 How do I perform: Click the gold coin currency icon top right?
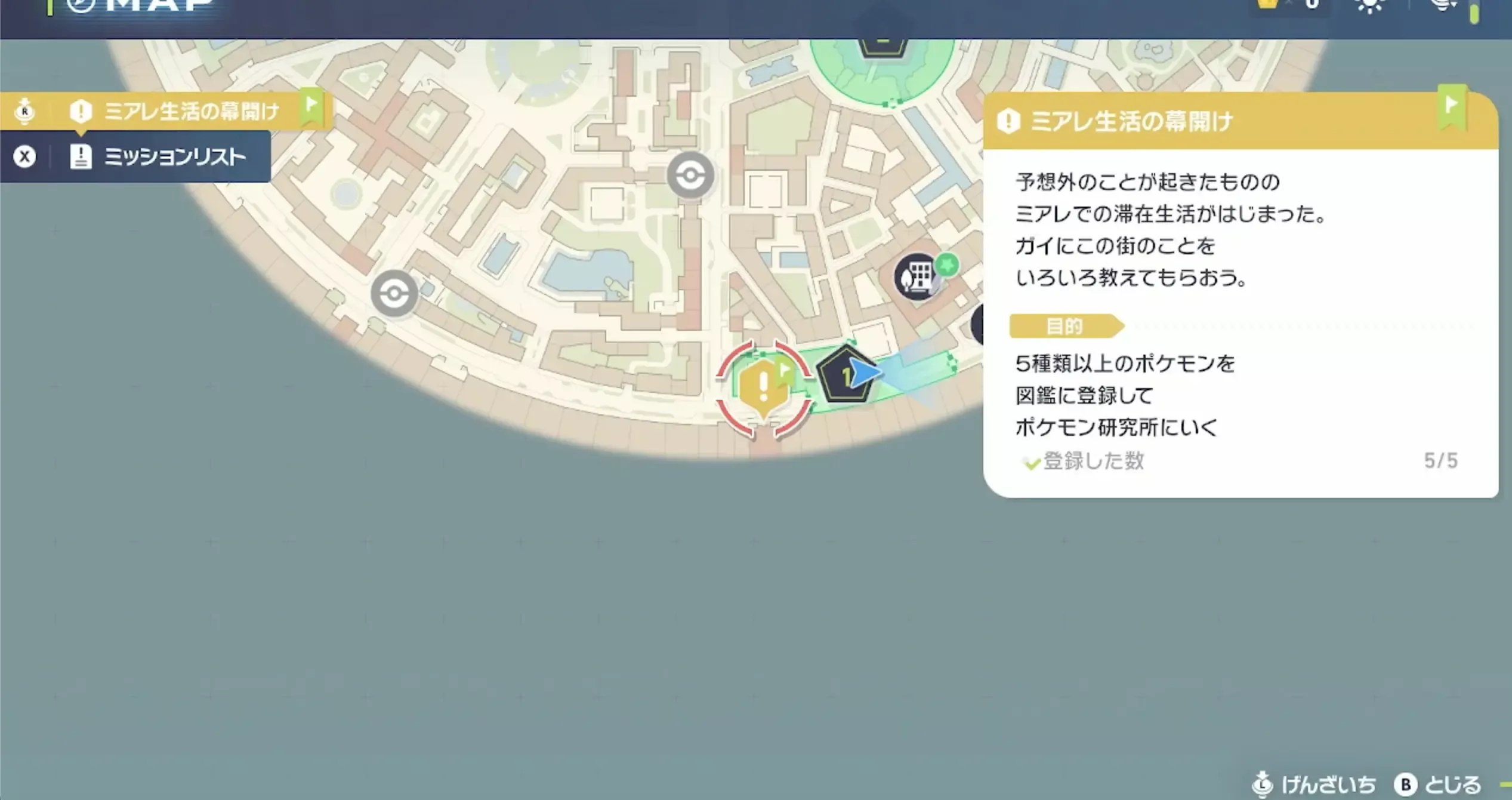coord(1268,6)
